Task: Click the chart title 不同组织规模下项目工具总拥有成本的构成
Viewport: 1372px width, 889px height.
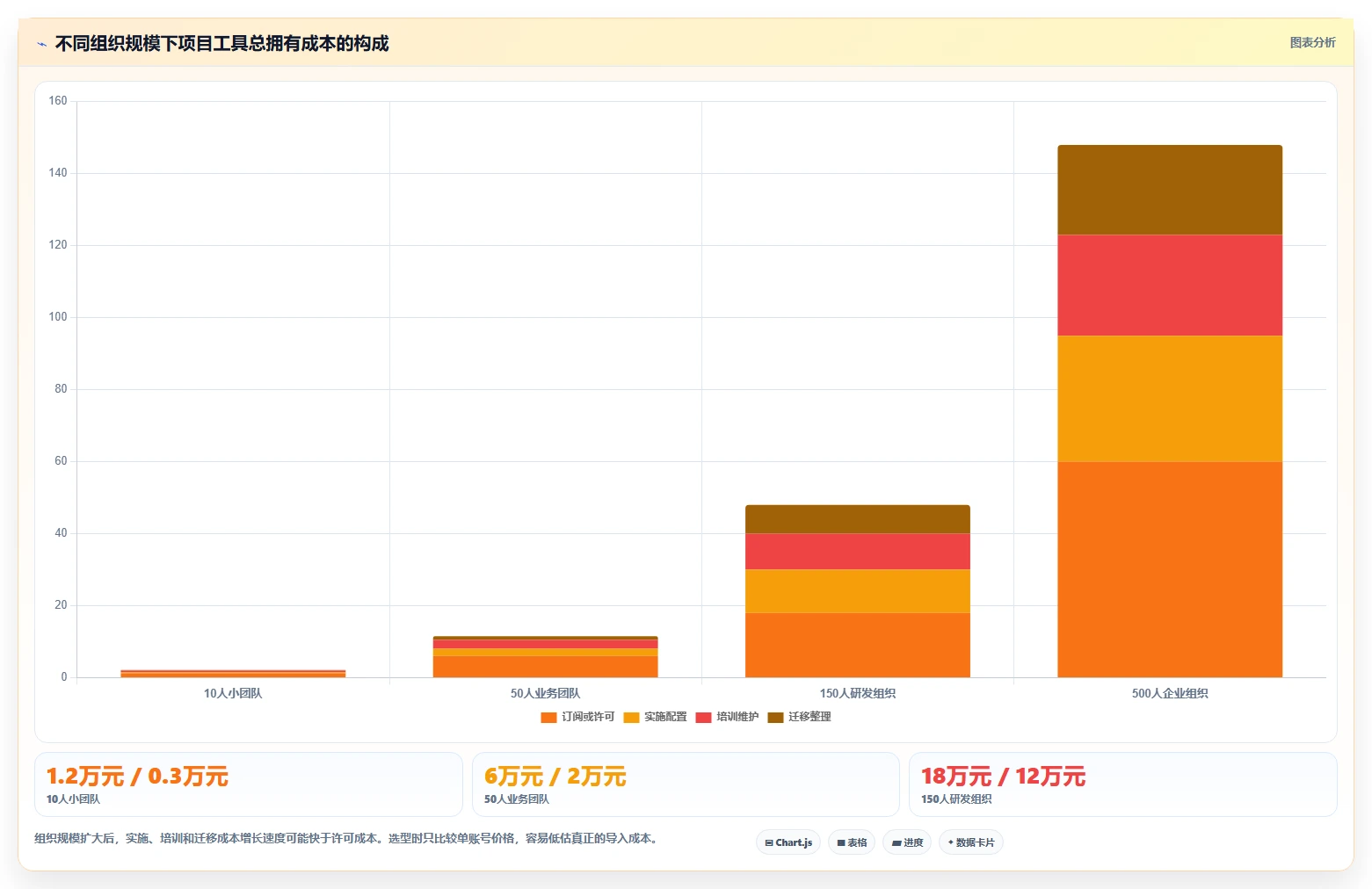Action: point(221,43)
